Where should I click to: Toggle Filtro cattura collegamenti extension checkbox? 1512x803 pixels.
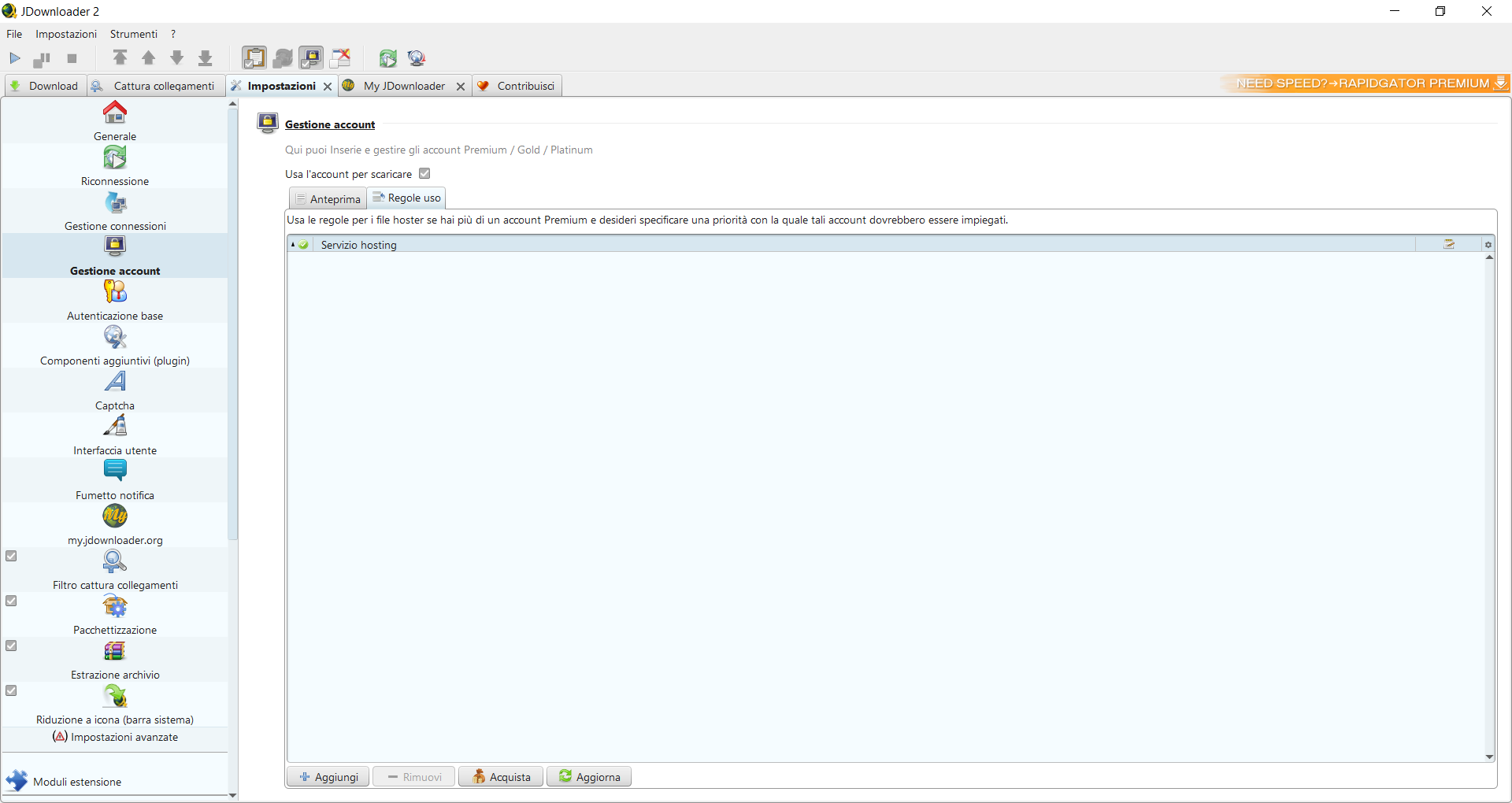11,556
